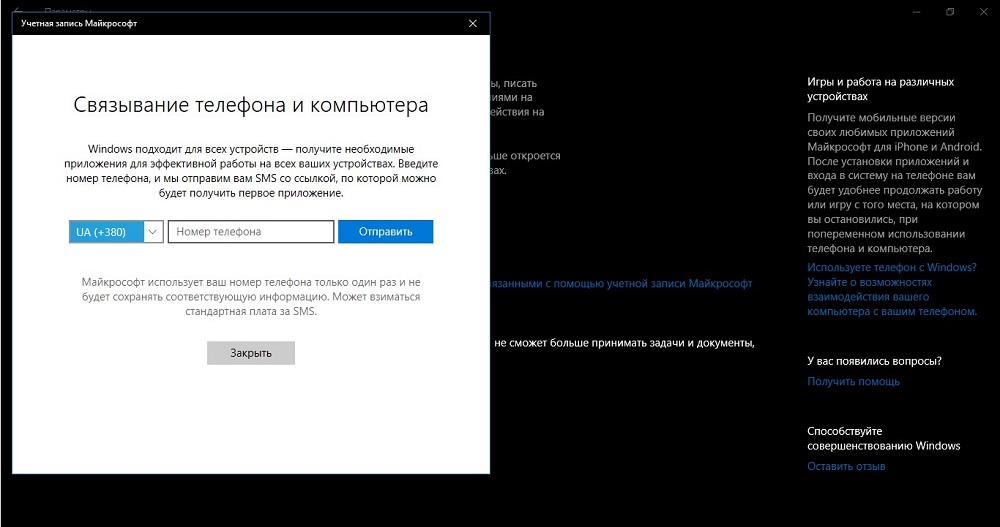Select the Windows подходит для всех устройств paragraph

(x=251, y=171)
